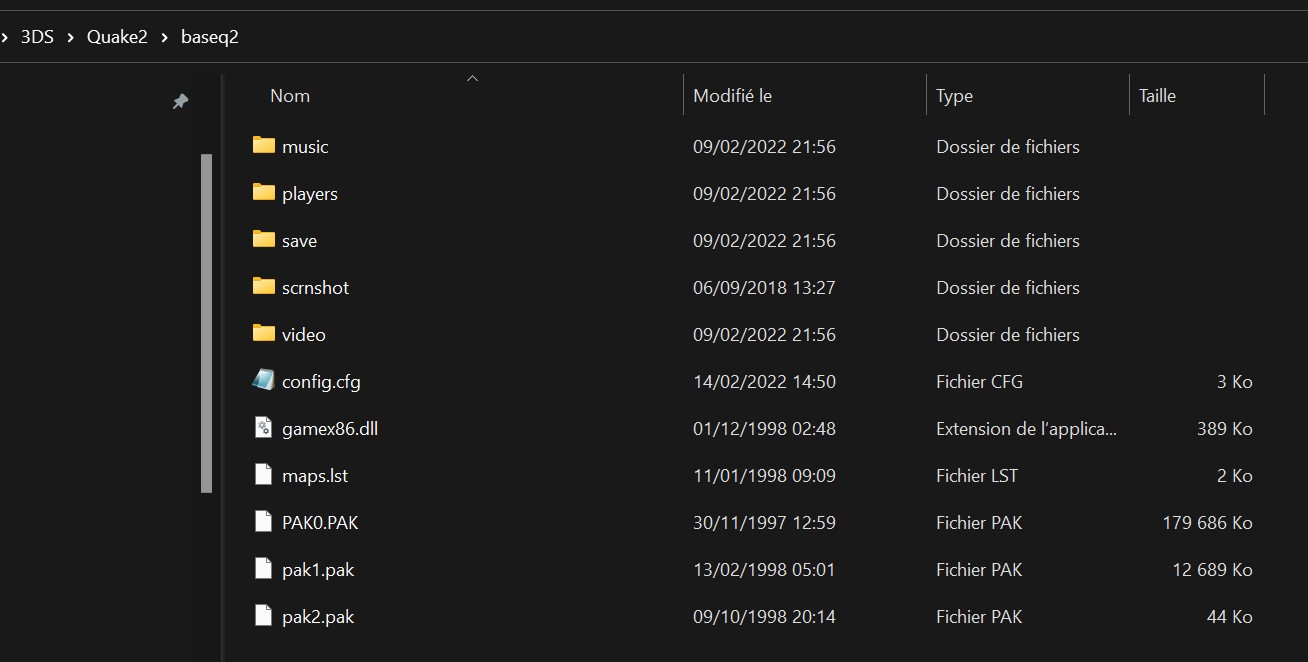Sort by the Taille column header
This screenshot has width=1308, height=662.
[1158, 96]
